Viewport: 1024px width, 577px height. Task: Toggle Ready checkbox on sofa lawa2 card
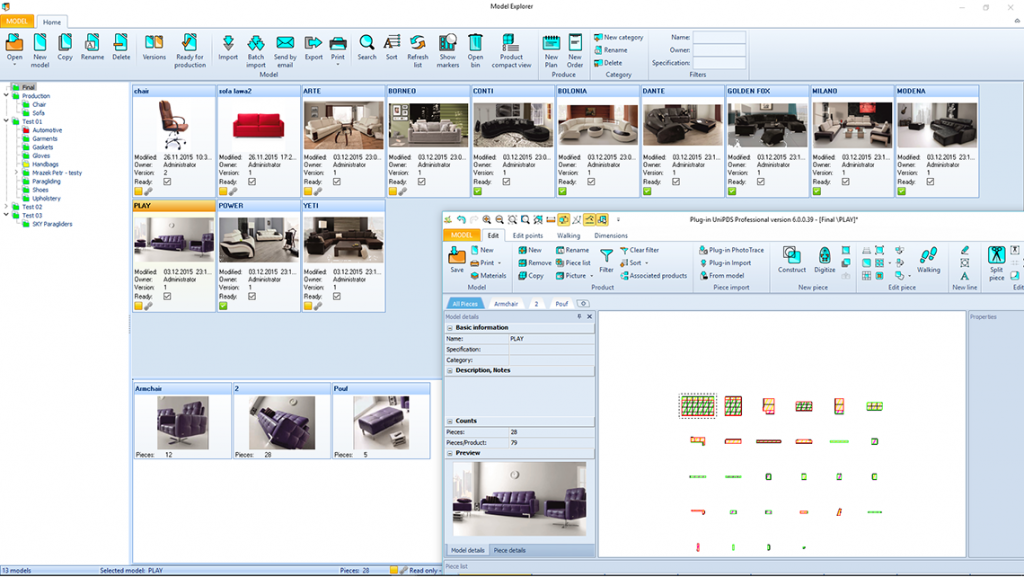[x=252, y=182]
